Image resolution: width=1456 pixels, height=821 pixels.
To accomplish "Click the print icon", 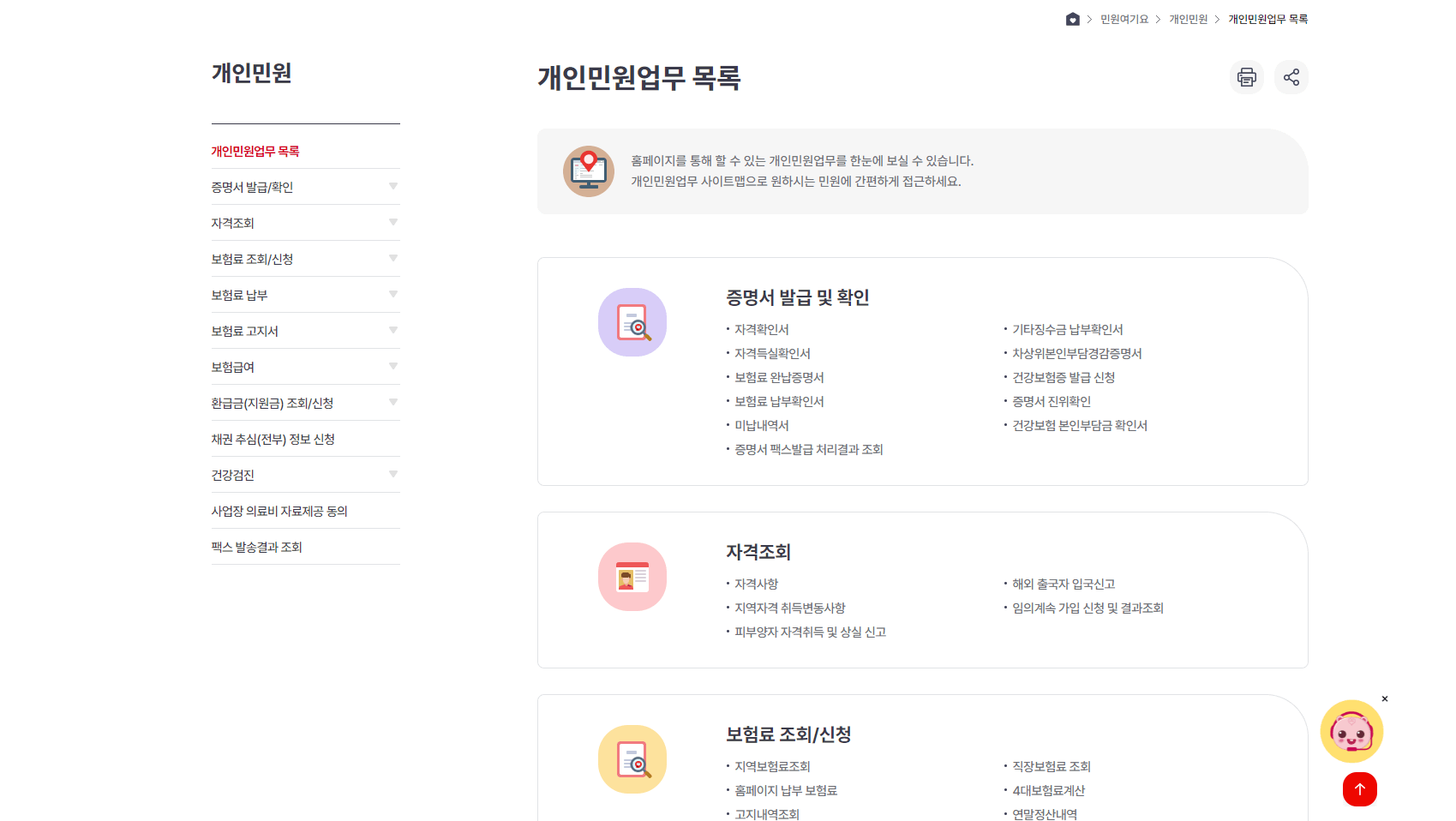I will tap(1246, 76).
